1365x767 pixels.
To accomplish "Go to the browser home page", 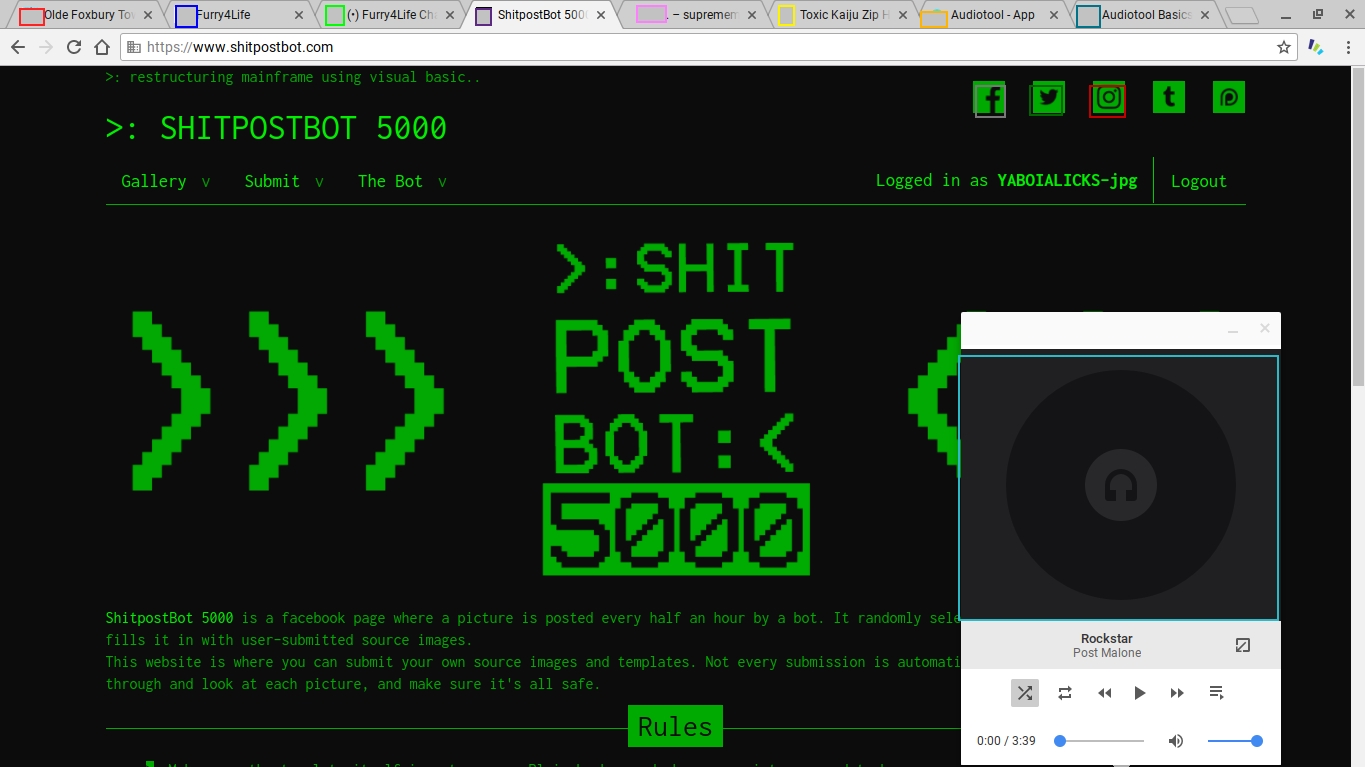I will 101,47.
